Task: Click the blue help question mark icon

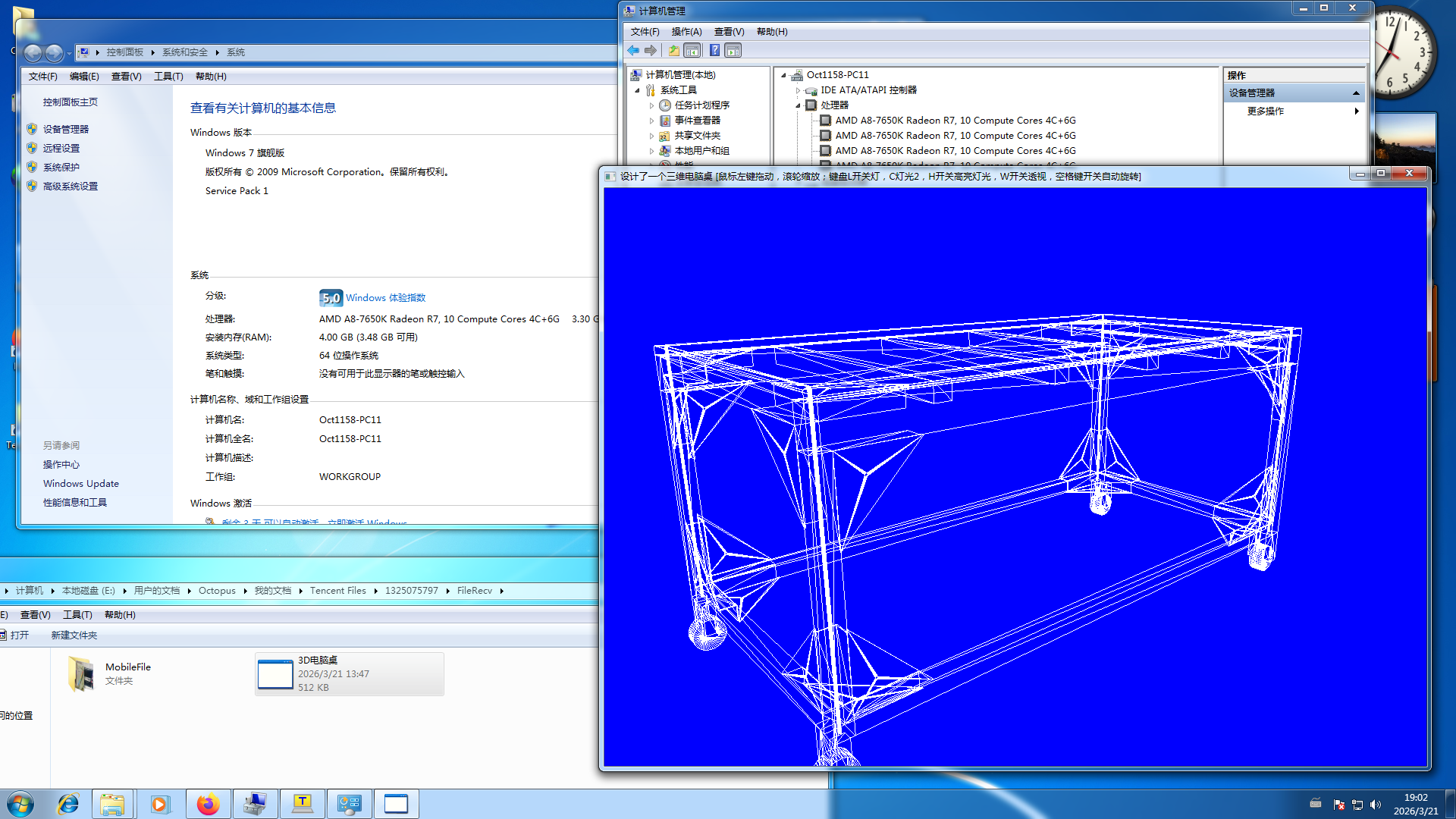Action: pos(714,51)
